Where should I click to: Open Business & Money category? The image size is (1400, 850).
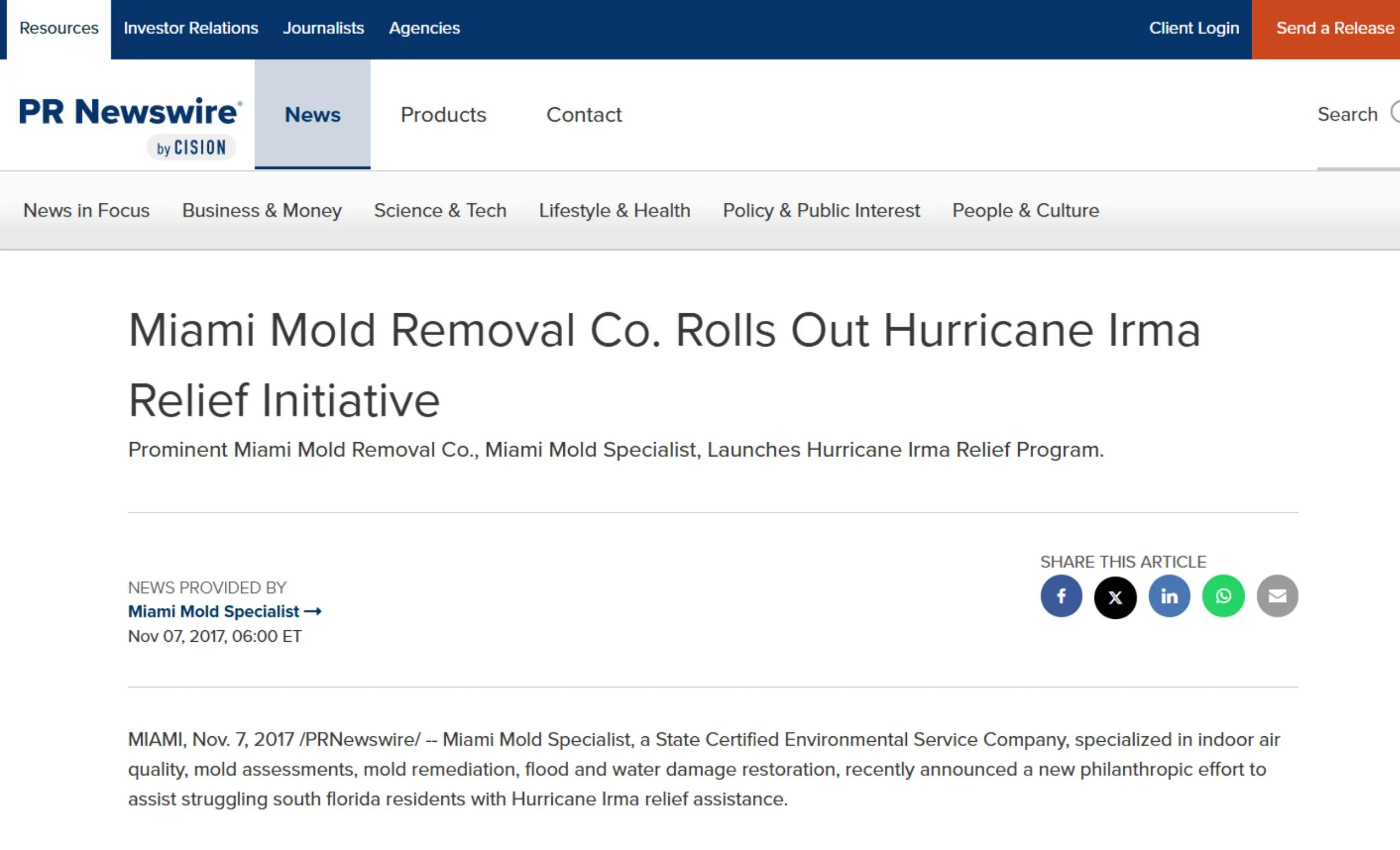[262, 210]
